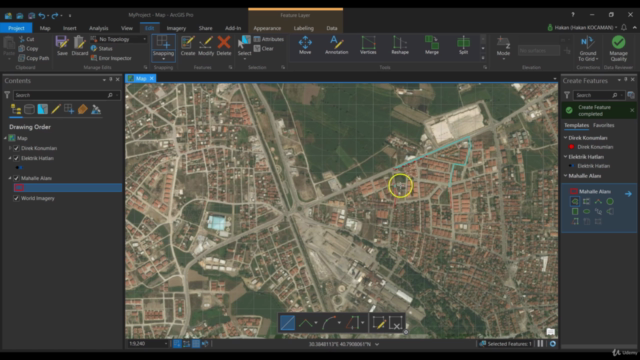The width and height of the screenshot is (640, 360).
Task: Toggle the snapping button in status bar
Action: pyautogui.click(x=177, y=344)
